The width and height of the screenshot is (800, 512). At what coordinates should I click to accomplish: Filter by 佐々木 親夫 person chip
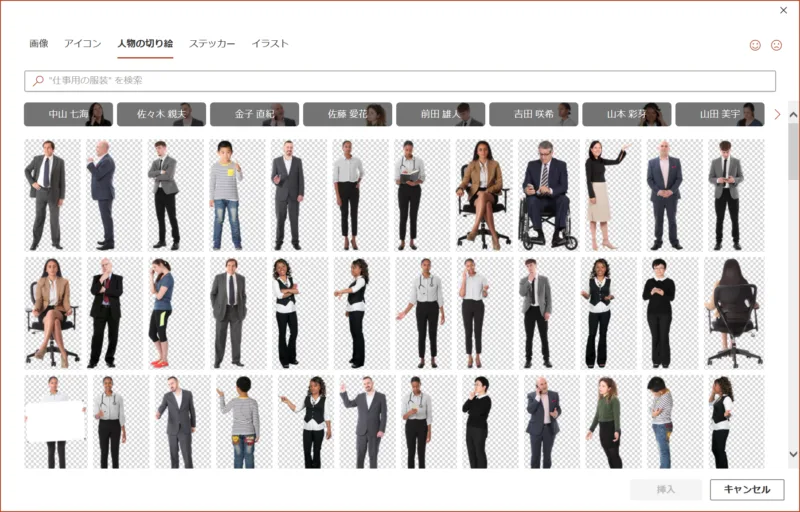pyautogui.click(x=161, y=114)
